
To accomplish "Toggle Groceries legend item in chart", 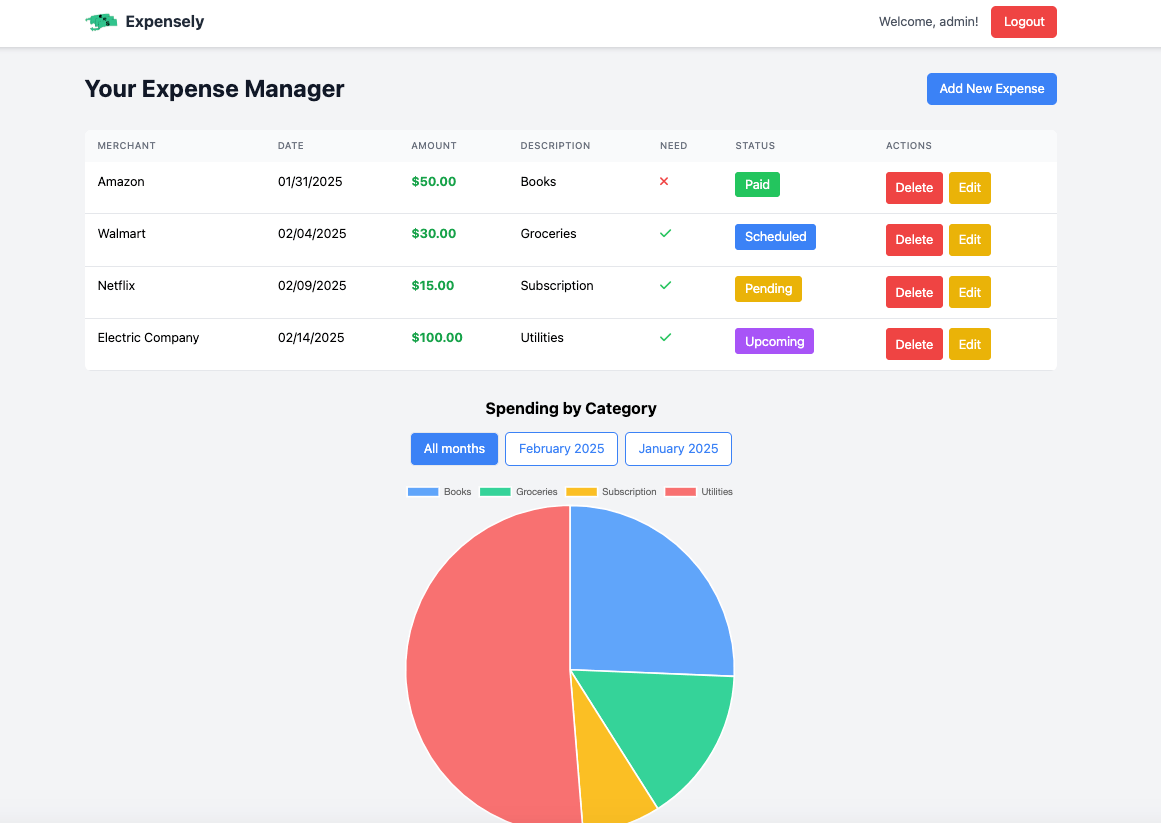I will click(518, 492).
